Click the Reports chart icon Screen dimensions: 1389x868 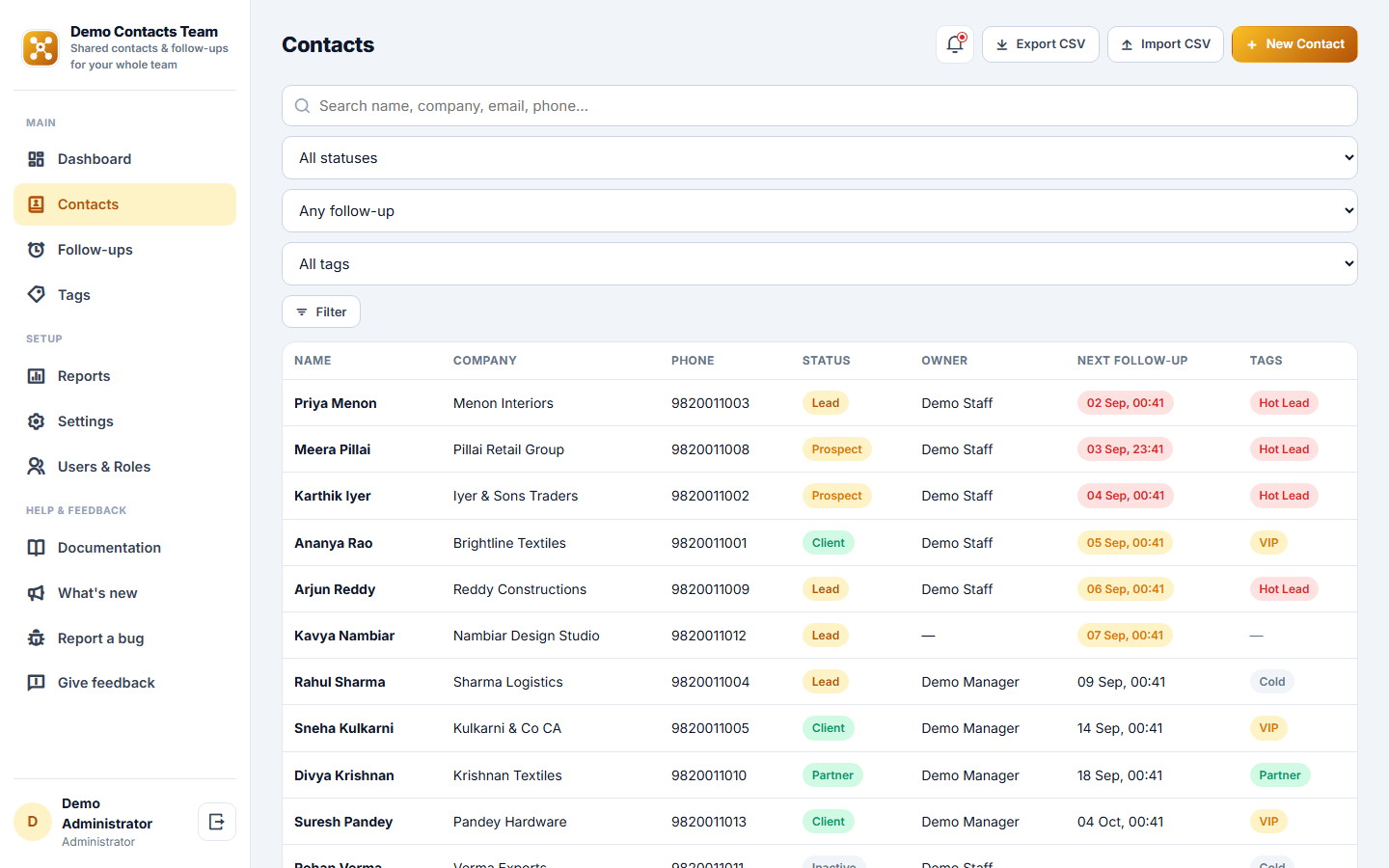(37, 376)
